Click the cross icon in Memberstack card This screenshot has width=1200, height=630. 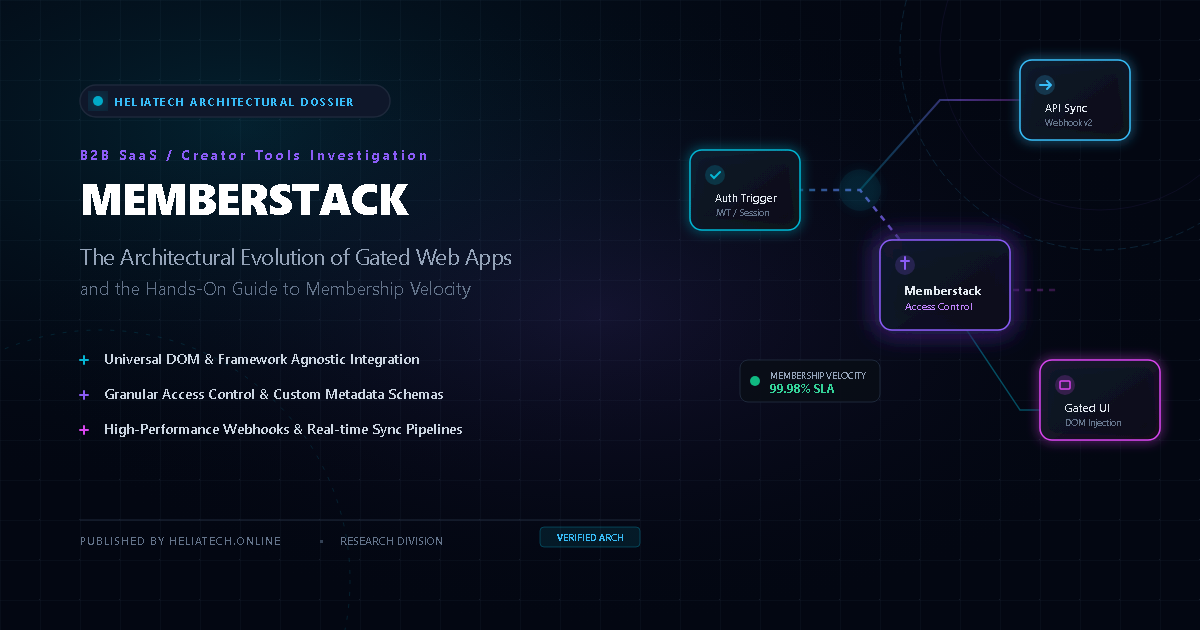pos(905,264)
